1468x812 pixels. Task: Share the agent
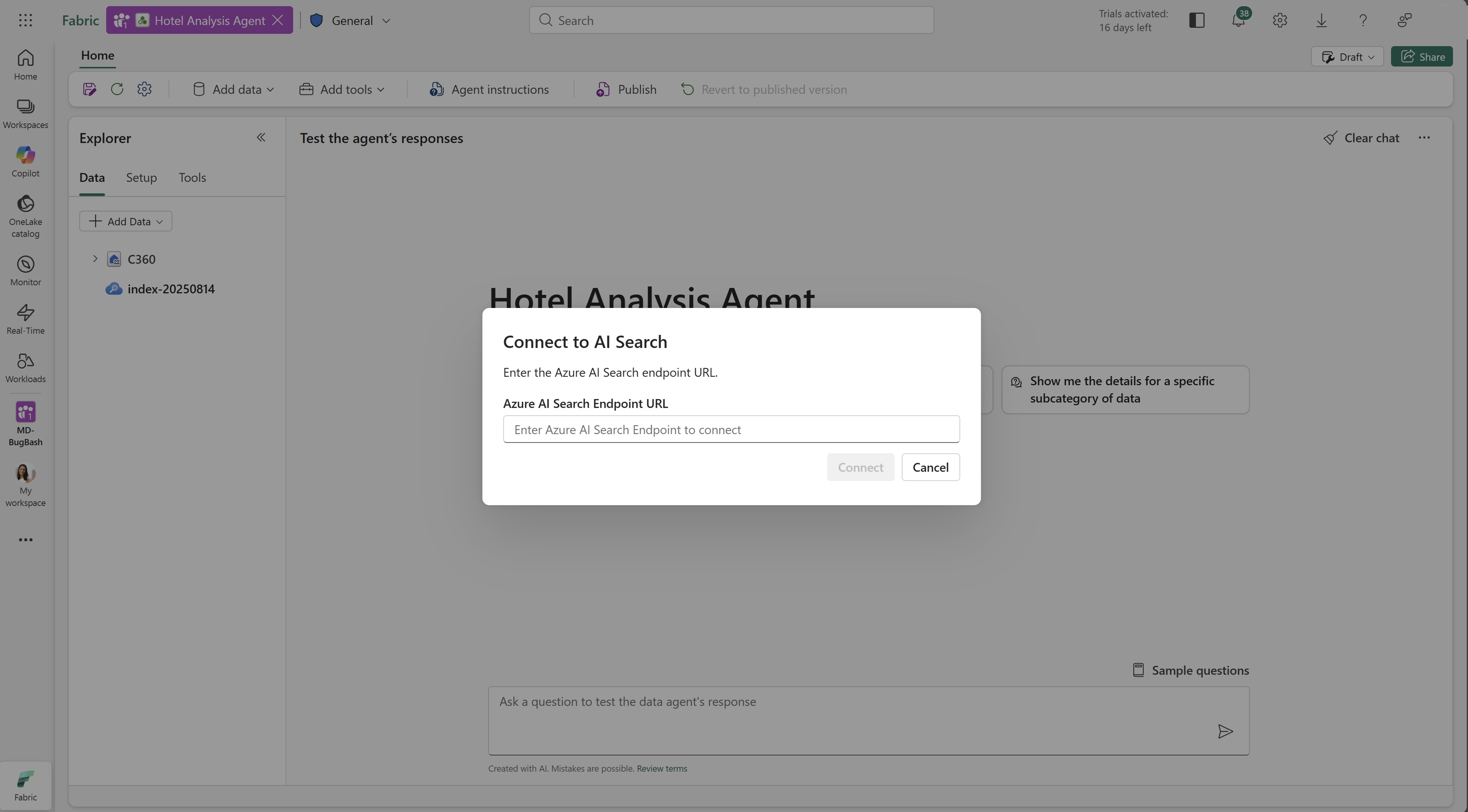1422,57
